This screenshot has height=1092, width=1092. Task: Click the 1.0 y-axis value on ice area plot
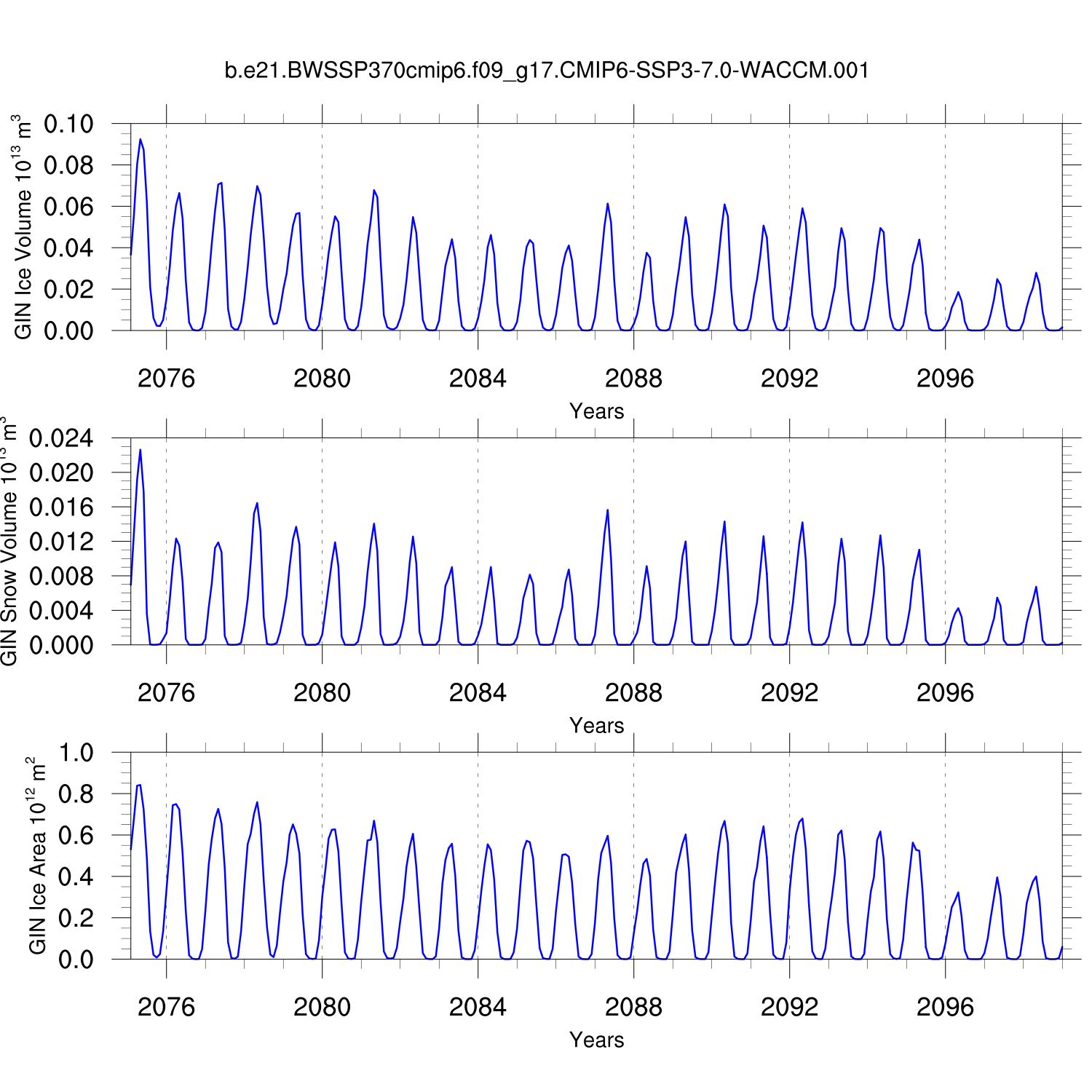pyautogui.click(x=76, y=753)
